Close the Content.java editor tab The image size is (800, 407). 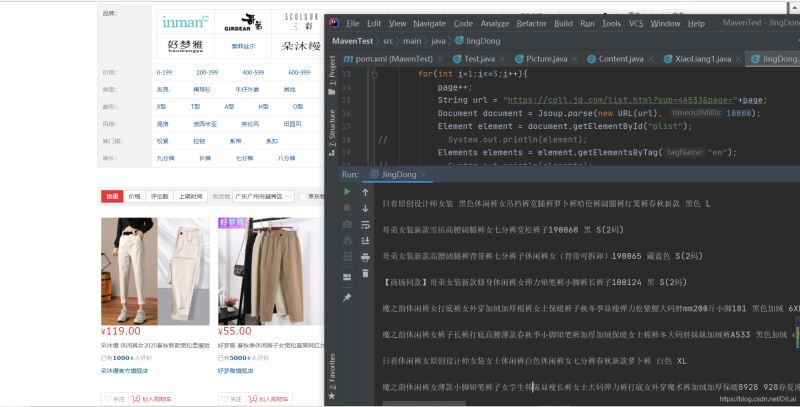point(651,59)
